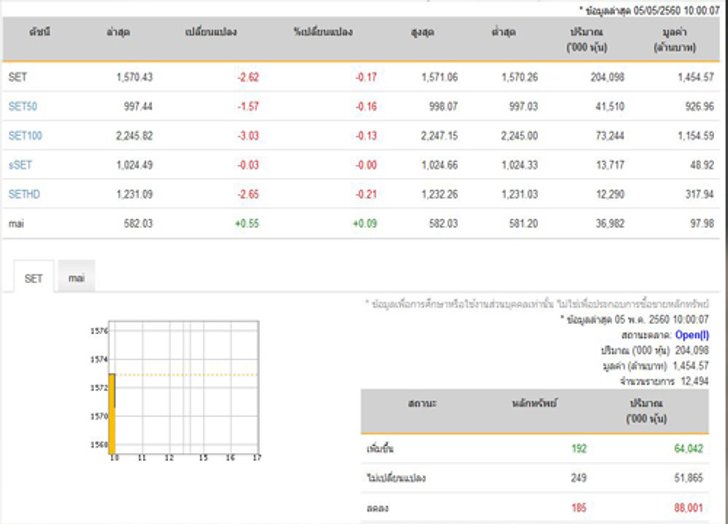Click mai low value 581.20
This screenshot has height=524, width=728.
523,223
